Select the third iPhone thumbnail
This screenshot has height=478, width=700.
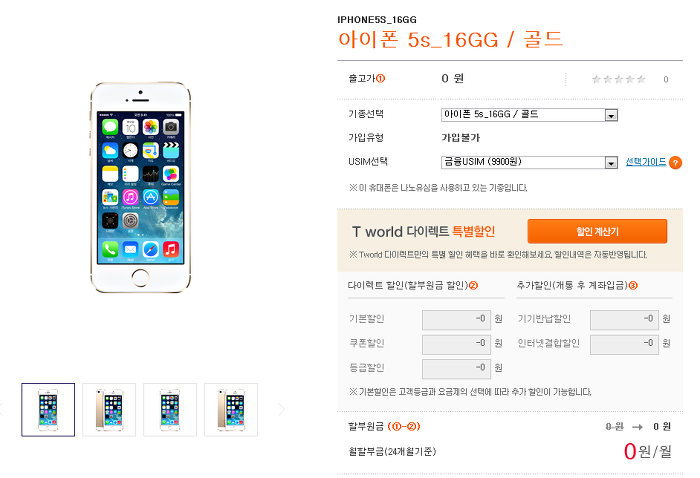pyautogui.click(x=170, y=410)
